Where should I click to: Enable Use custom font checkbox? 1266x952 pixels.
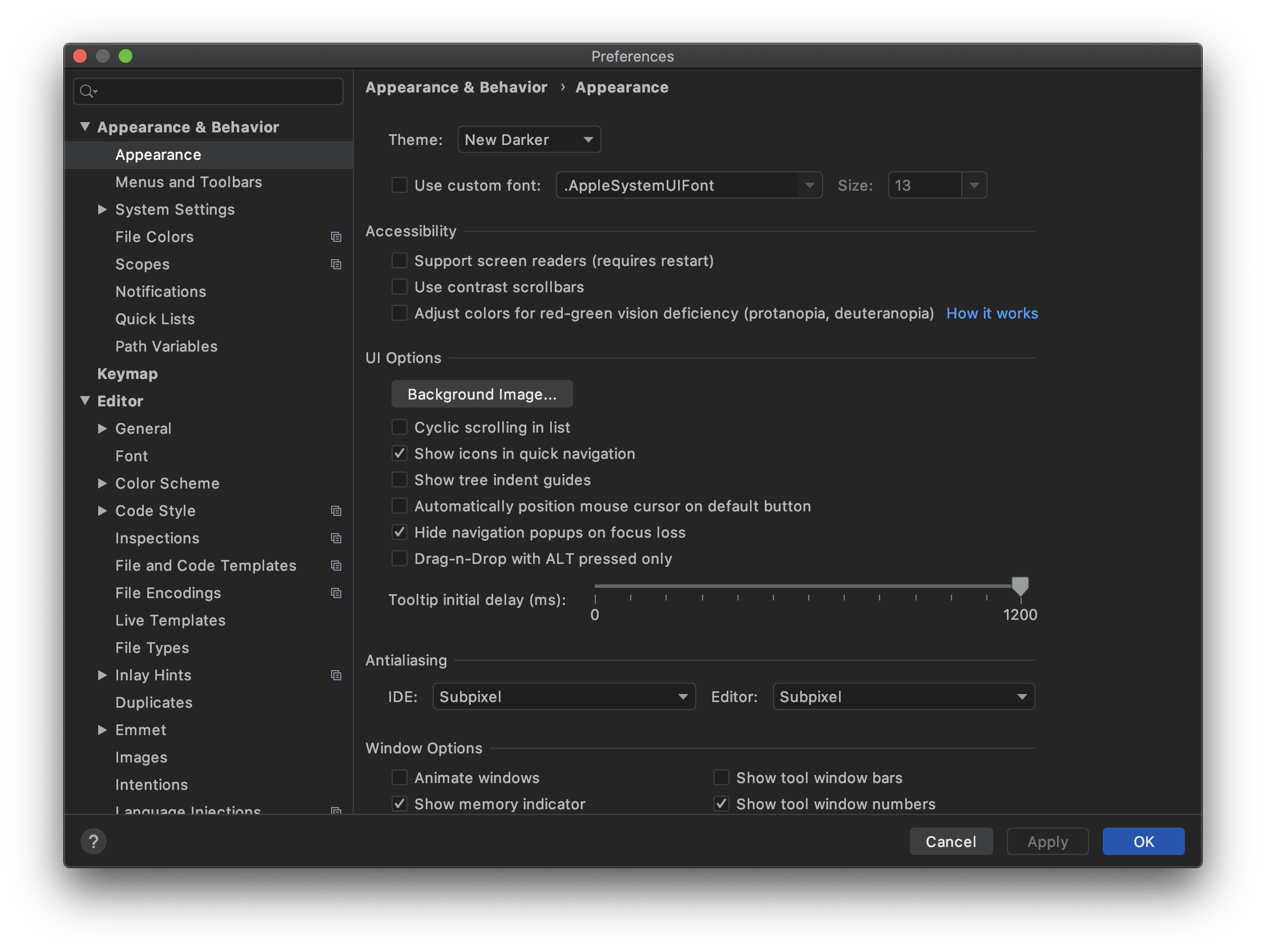pos(399,185)
